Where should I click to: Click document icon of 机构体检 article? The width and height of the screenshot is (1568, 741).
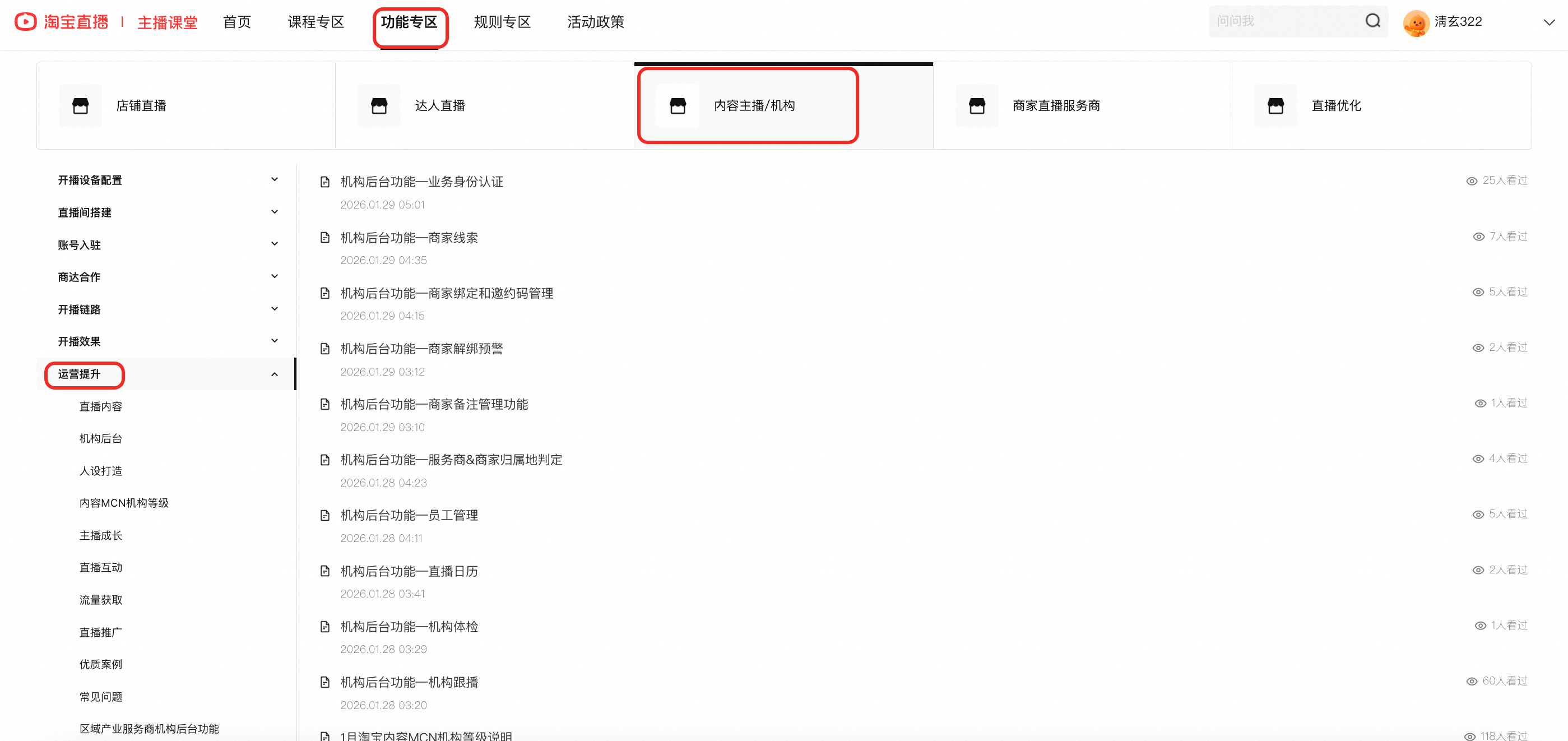(325, 626)
